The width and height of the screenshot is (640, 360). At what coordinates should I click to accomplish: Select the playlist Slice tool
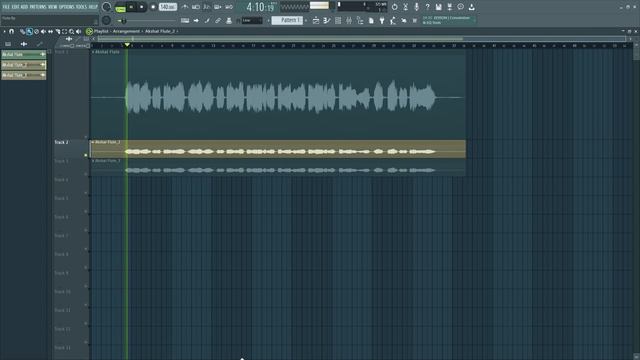58,31
